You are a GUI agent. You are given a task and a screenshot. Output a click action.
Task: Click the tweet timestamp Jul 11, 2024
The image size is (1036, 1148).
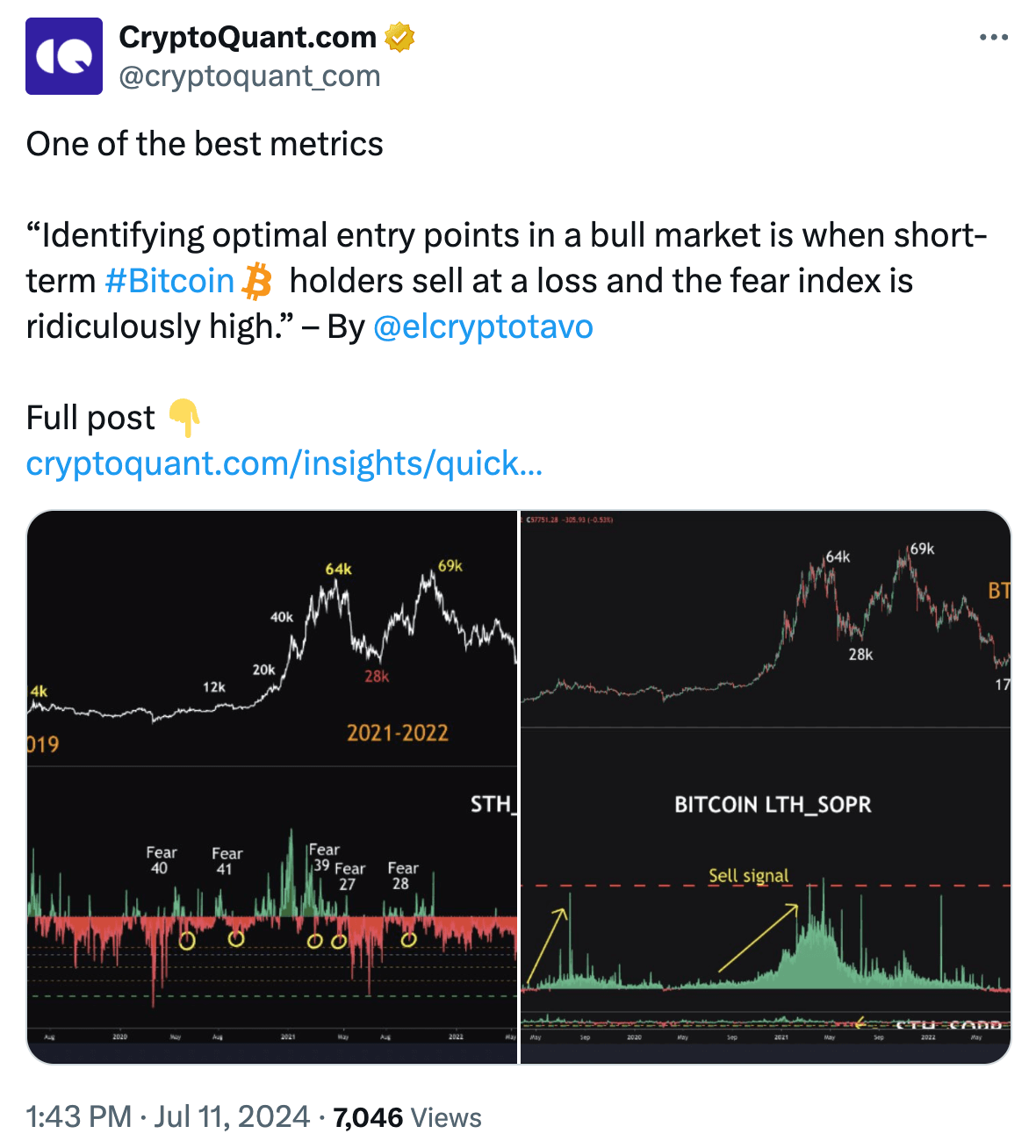[x=229, y=1117]
